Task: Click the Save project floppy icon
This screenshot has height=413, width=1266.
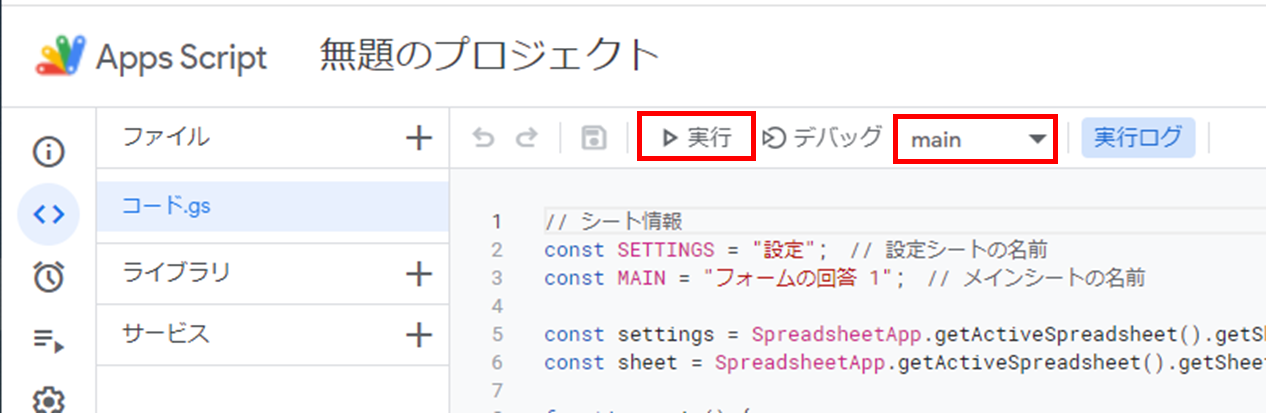Action: click(x=594, y=138)
